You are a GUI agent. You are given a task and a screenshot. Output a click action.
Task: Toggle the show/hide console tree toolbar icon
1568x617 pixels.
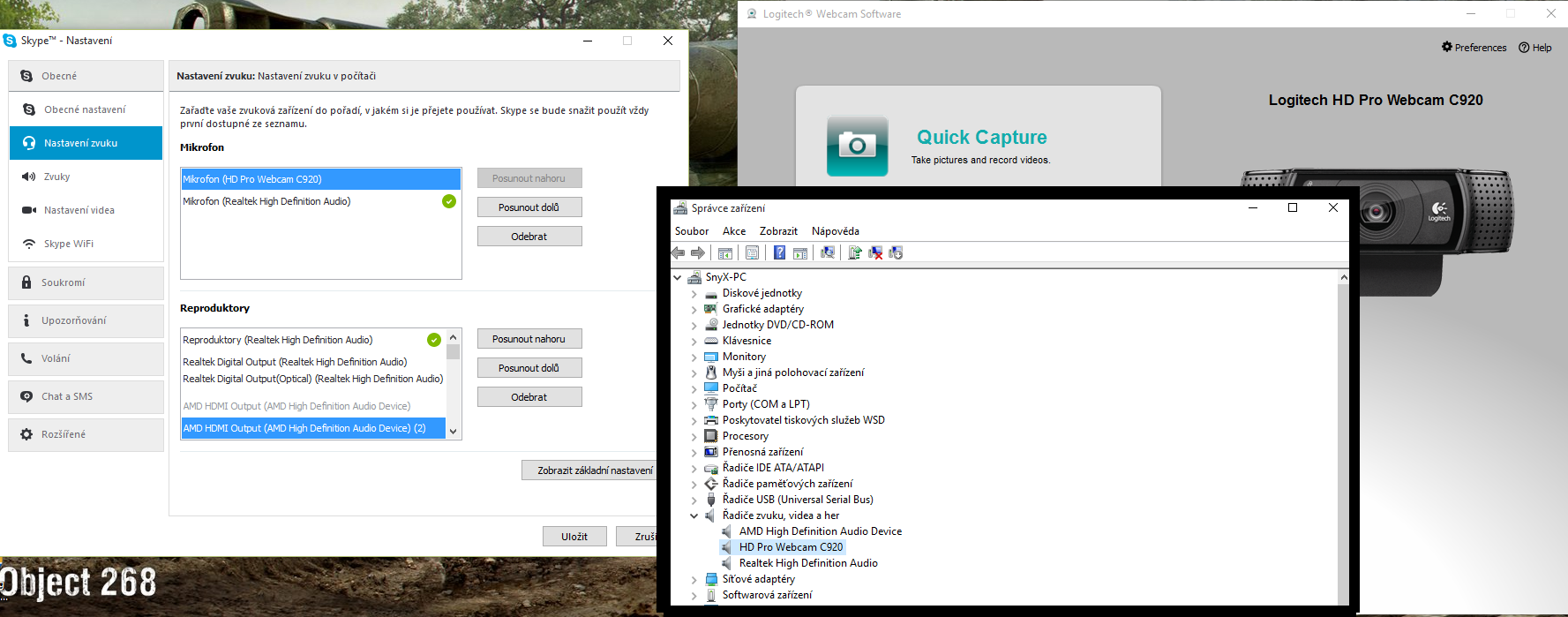click(x=725, y=253)
